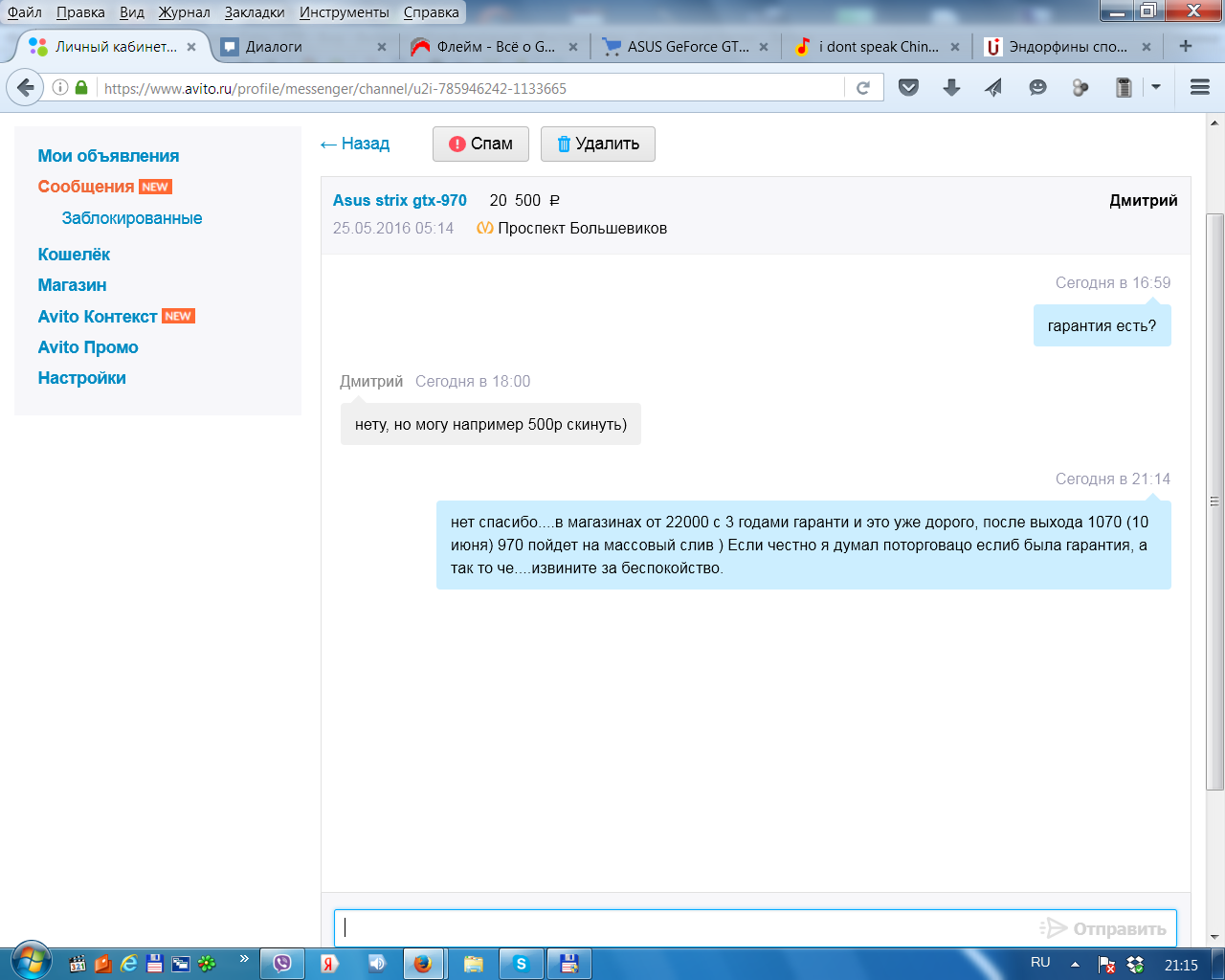Viewport: 1225px width, 980px height.
Task: Switch to the Диалоги tab
Action: point(304,47)
